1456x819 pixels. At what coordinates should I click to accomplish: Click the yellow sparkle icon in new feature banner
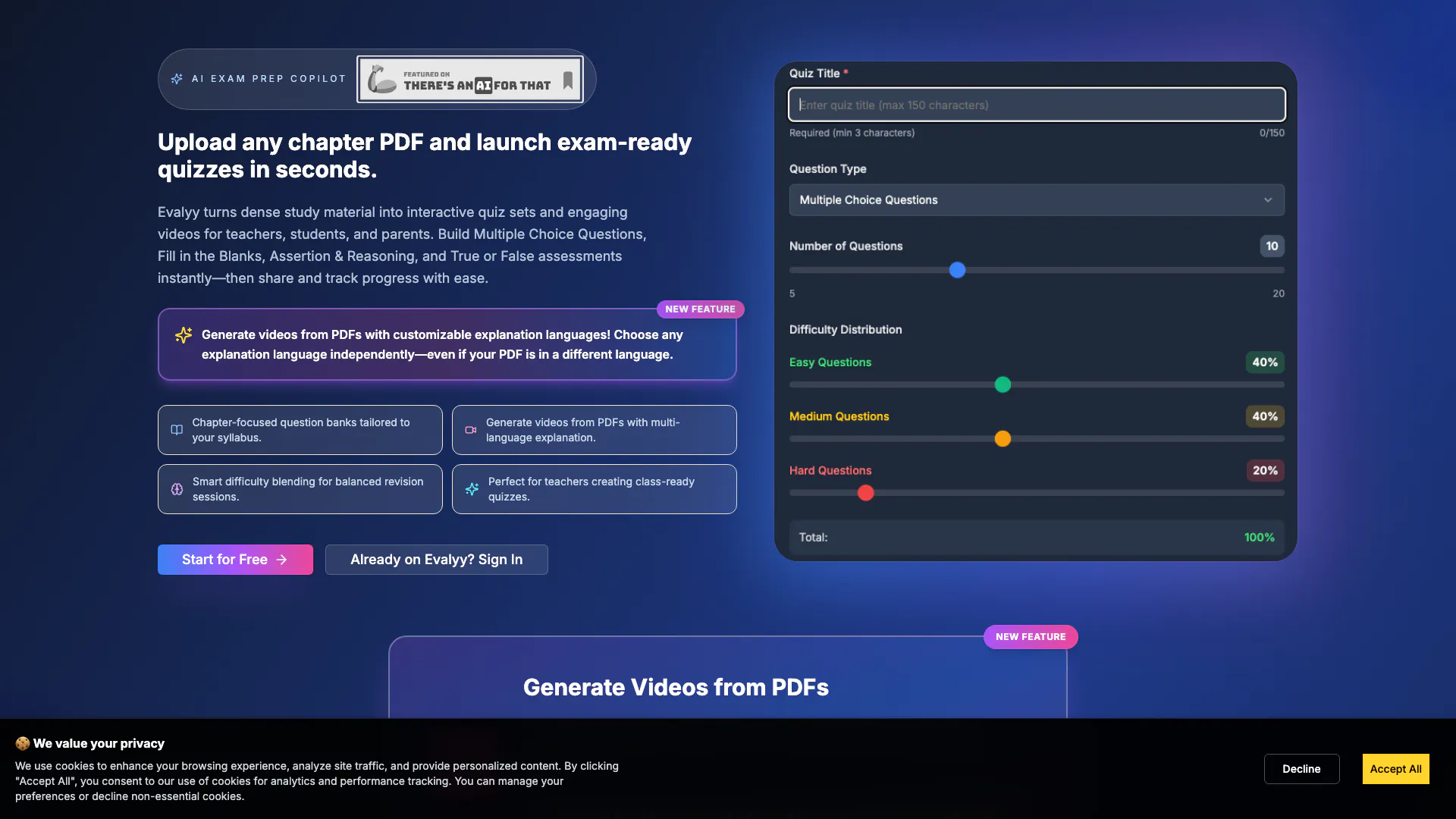click(x=184, y=335)
